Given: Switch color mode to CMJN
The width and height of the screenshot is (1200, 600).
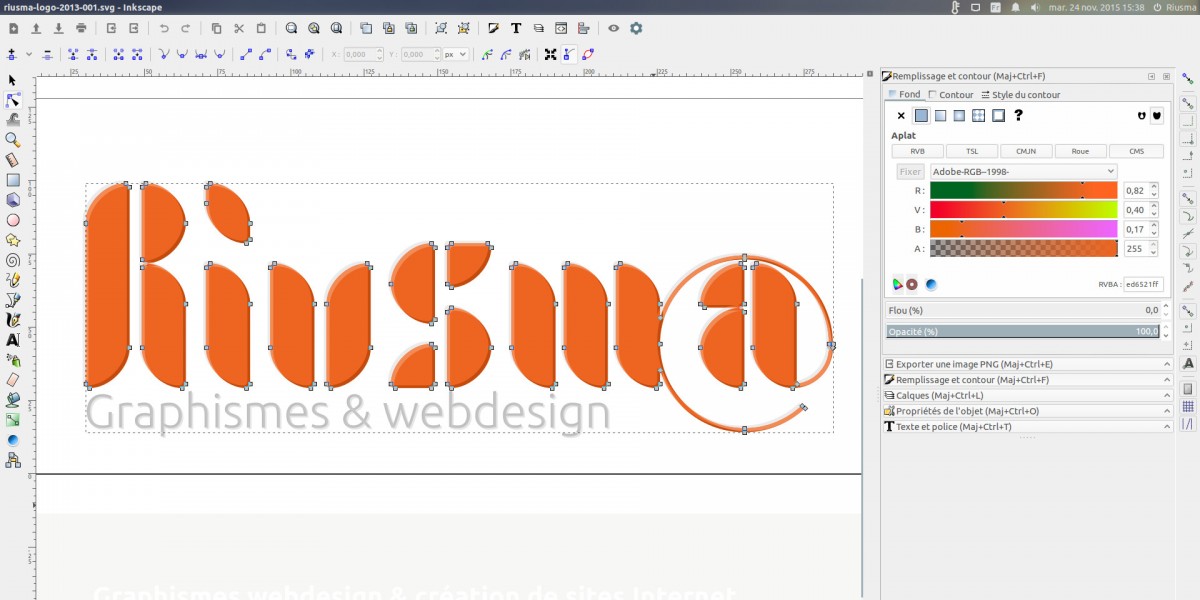Looking at the screenshot, I should [x=1026, y=151].
